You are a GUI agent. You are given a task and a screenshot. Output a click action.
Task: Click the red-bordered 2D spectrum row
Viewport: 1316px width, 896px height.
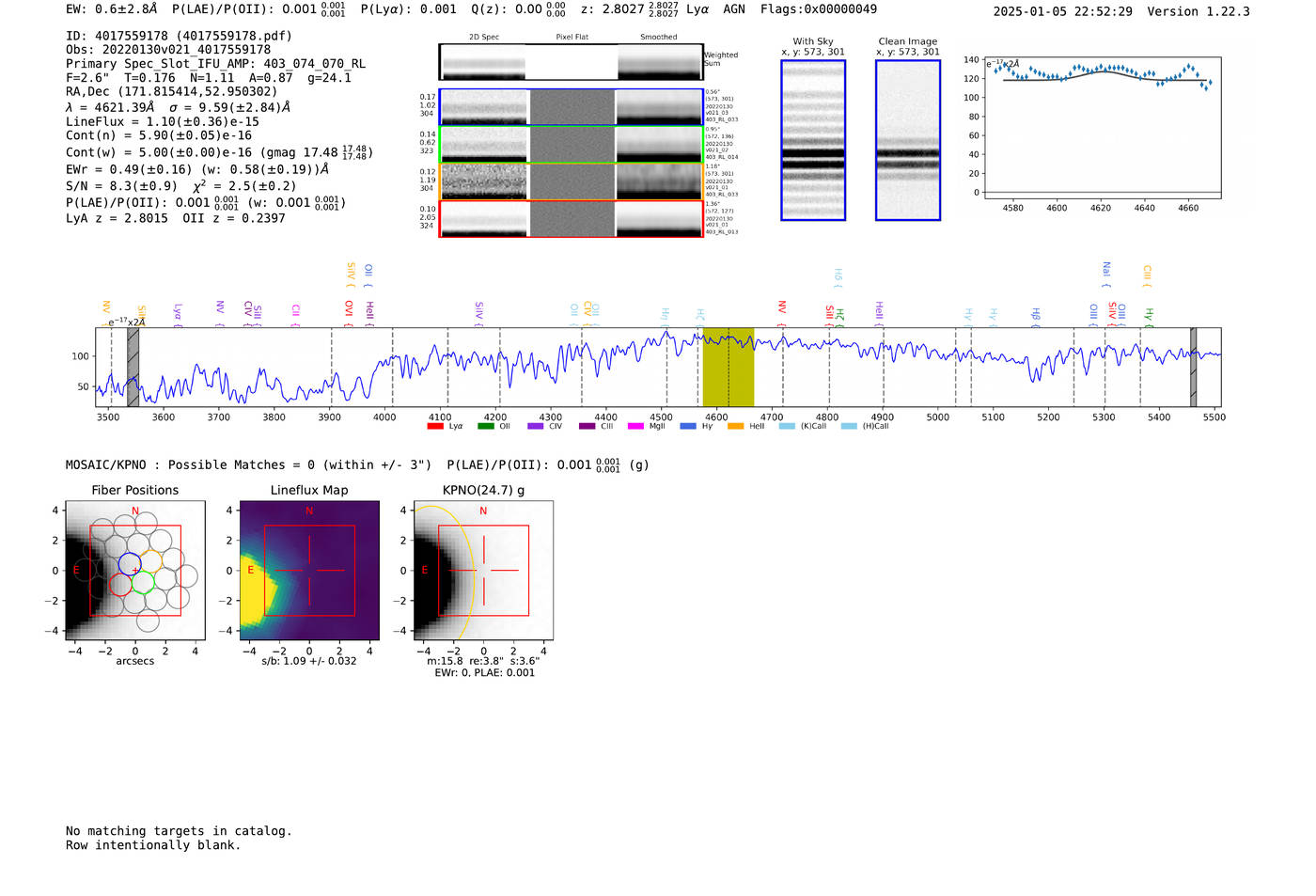tap(571, 218)
